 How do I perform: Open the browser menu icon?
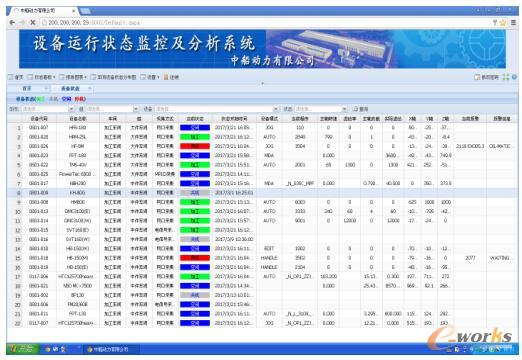514,23
